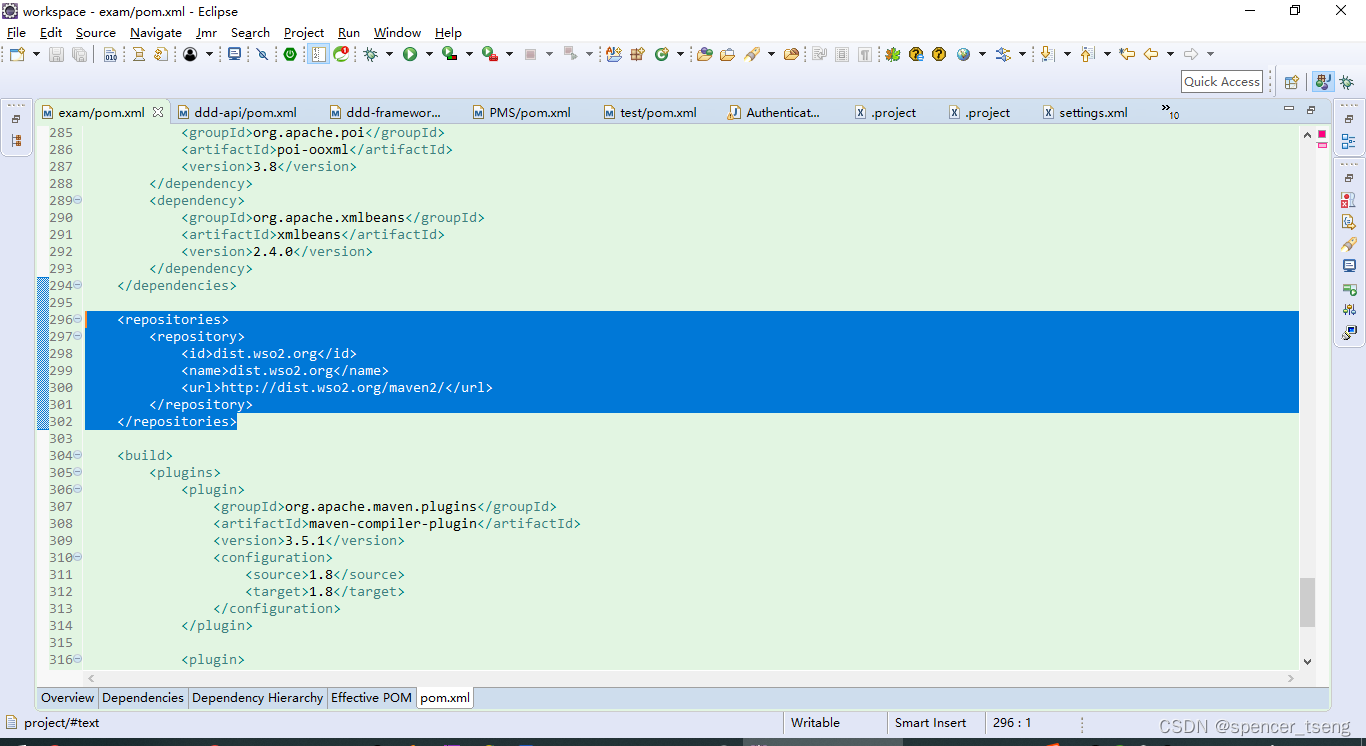Run the application with the green Run icon

410,54
